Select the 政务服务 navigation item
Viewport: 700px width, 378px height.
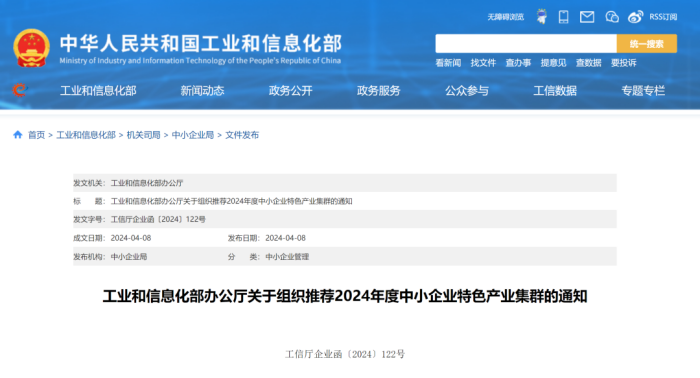click(379, 91)
